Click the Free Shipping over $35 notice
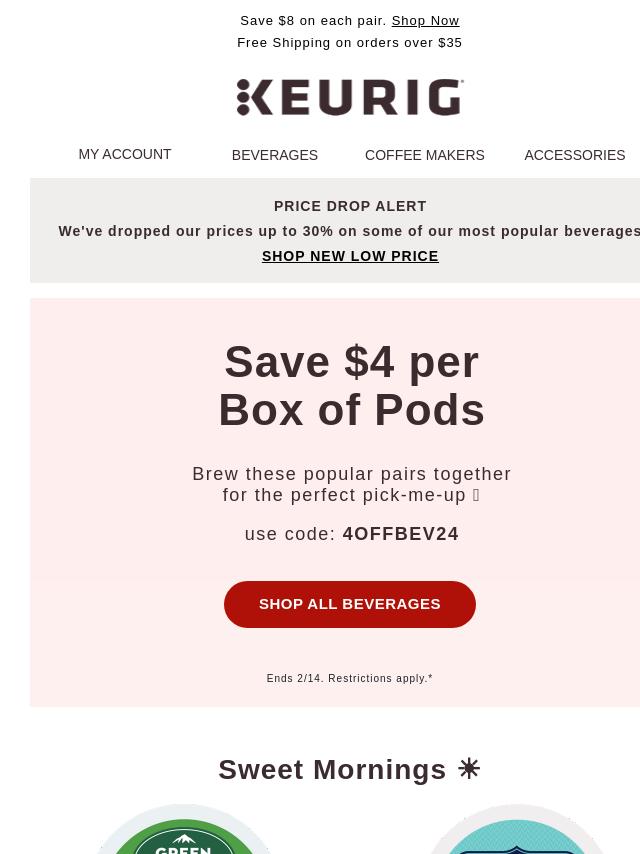This screenshot has width=640, height=854. (350, 42)
